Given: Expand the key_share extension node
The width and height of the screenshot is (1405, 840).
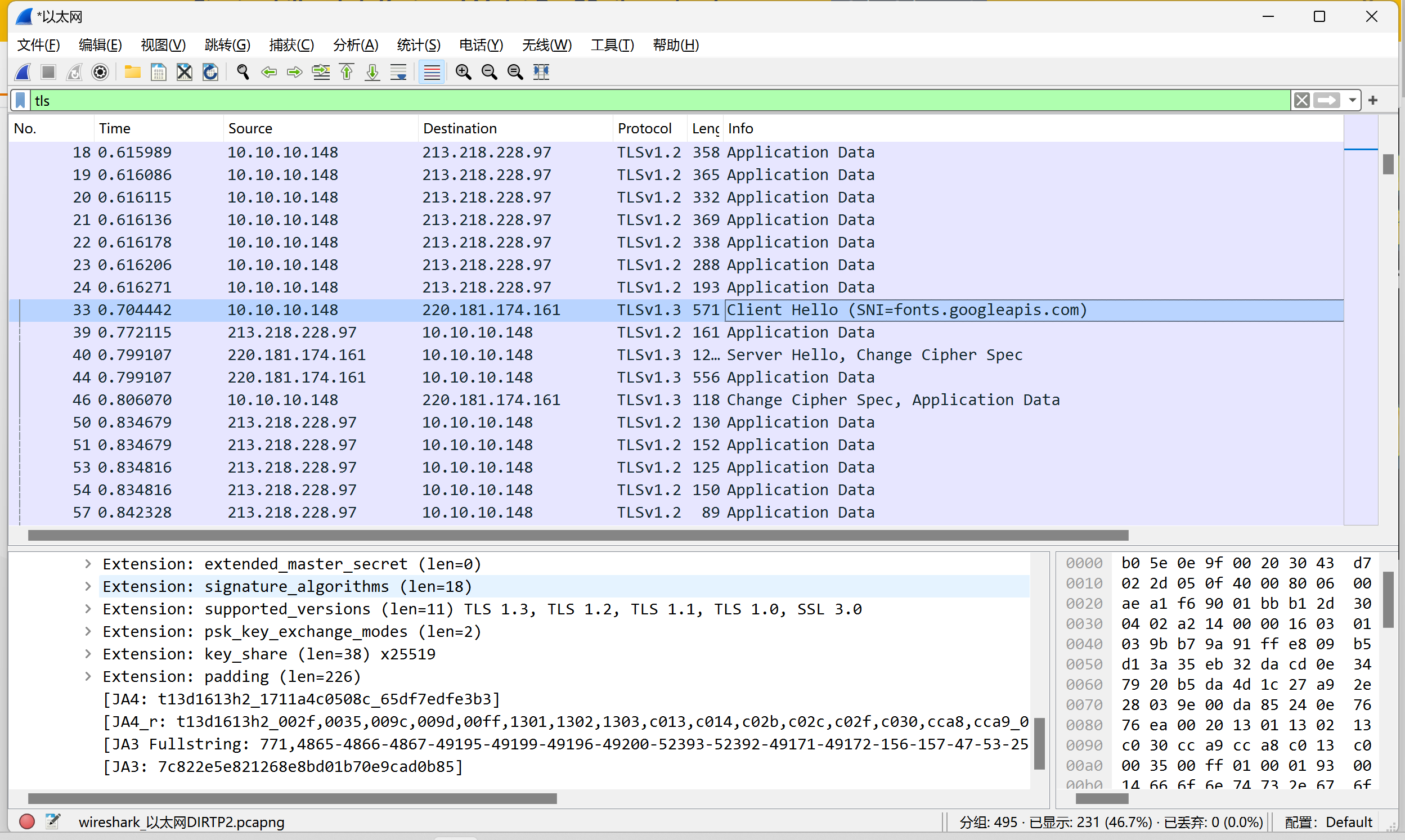Looking at the screenshot, I should [x=88, y=654].
